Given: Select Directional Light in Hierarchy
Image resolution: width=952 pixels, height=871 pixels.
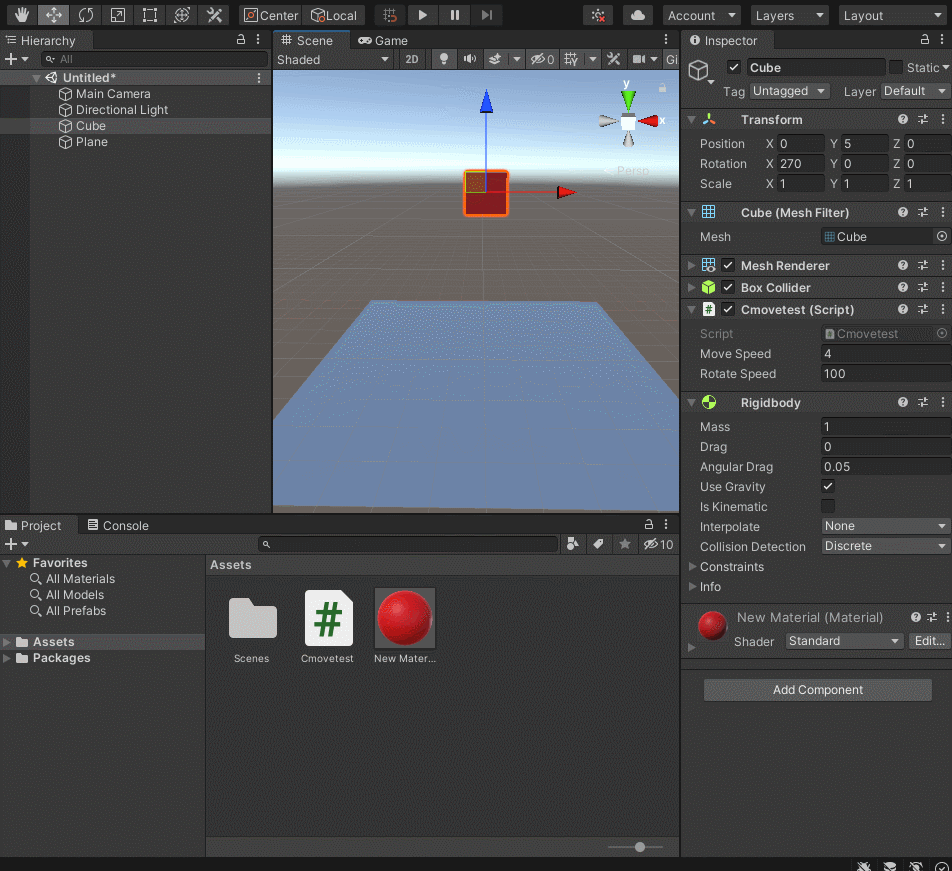Looking at the screenshot, I should pyautogui.click(x=121, y=110).
